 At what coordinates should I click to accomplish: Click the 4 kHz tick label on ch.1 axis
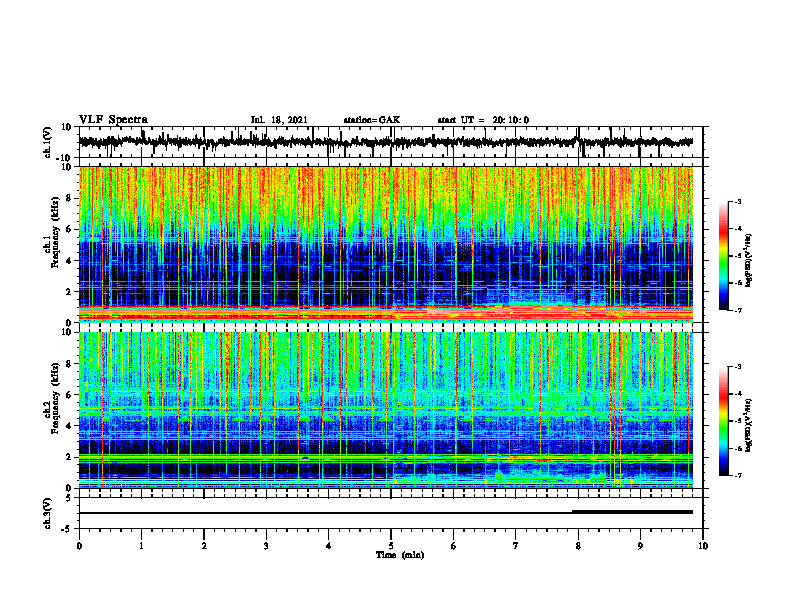(69, 261)
